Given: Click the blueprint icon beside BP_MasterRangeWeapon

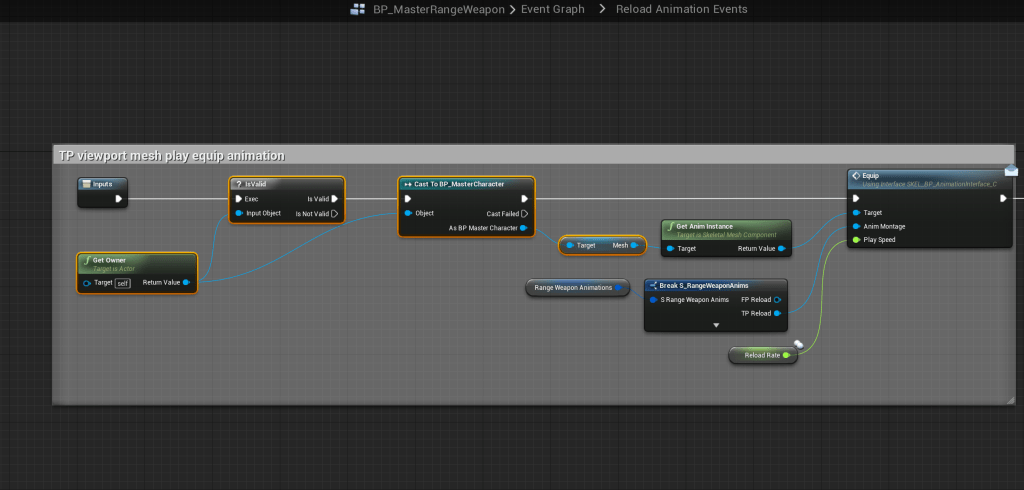Looking at the screenshot, I should coord(355,10).
